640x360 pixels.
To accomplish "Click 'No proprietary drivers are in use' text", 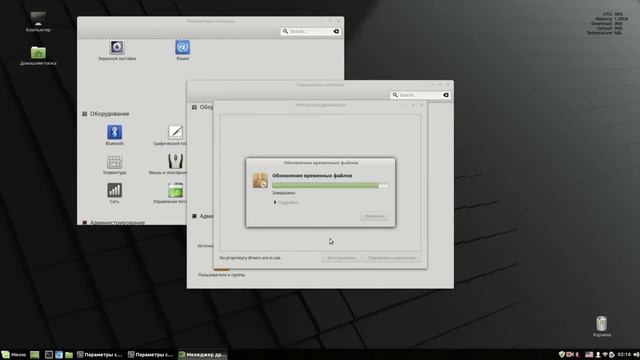I will pos(250,258).
